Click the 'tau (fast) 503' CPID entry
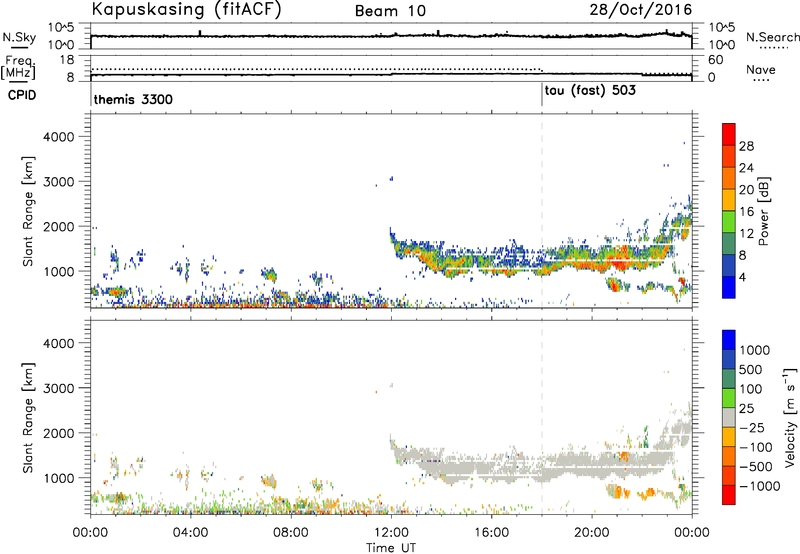800x554 pixels. point(590,91)
